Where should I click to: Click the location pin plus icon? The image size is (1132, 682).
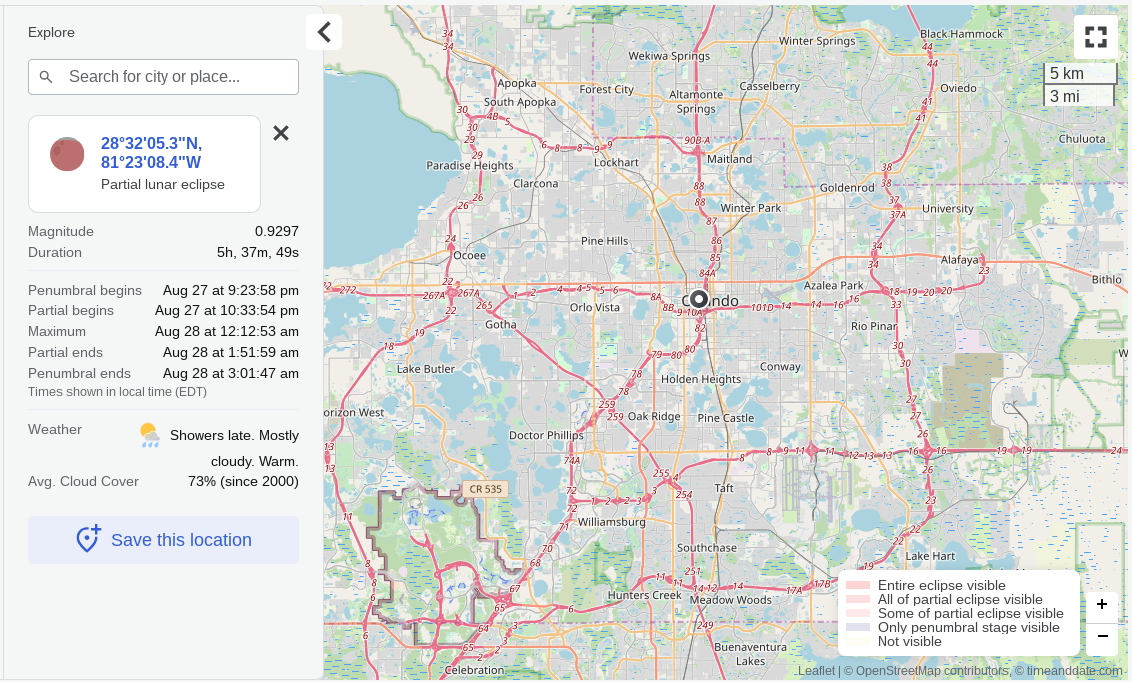pyautogui.click(x=88, y=539)
